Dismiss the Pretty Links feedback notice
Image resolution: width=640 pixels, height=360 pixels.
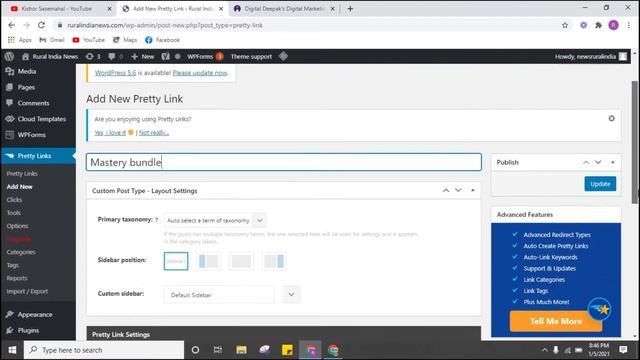point(611,118)
